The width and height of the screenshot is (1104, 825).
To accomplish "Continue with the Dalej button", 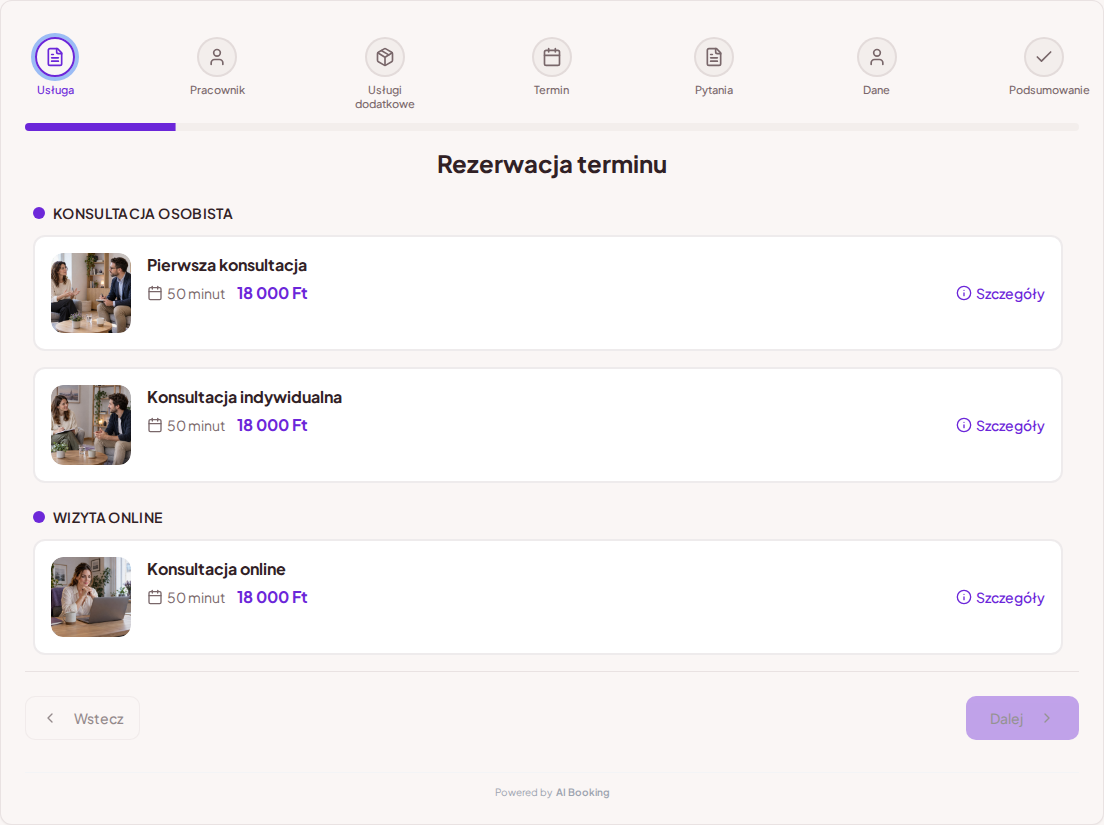I will click(x=1022, y=718).
